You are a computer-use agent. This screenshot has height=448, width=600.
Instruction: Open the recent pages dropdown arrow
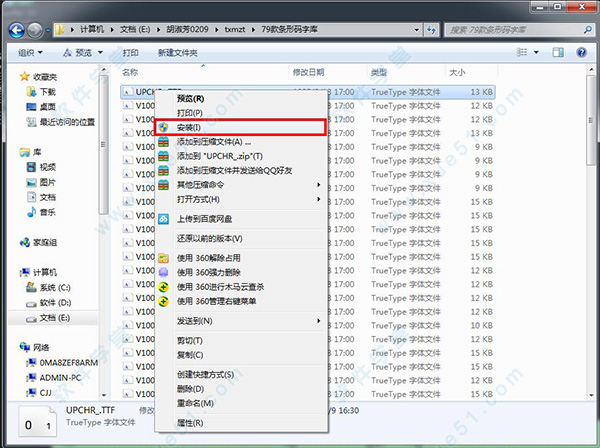pos(48,30)
